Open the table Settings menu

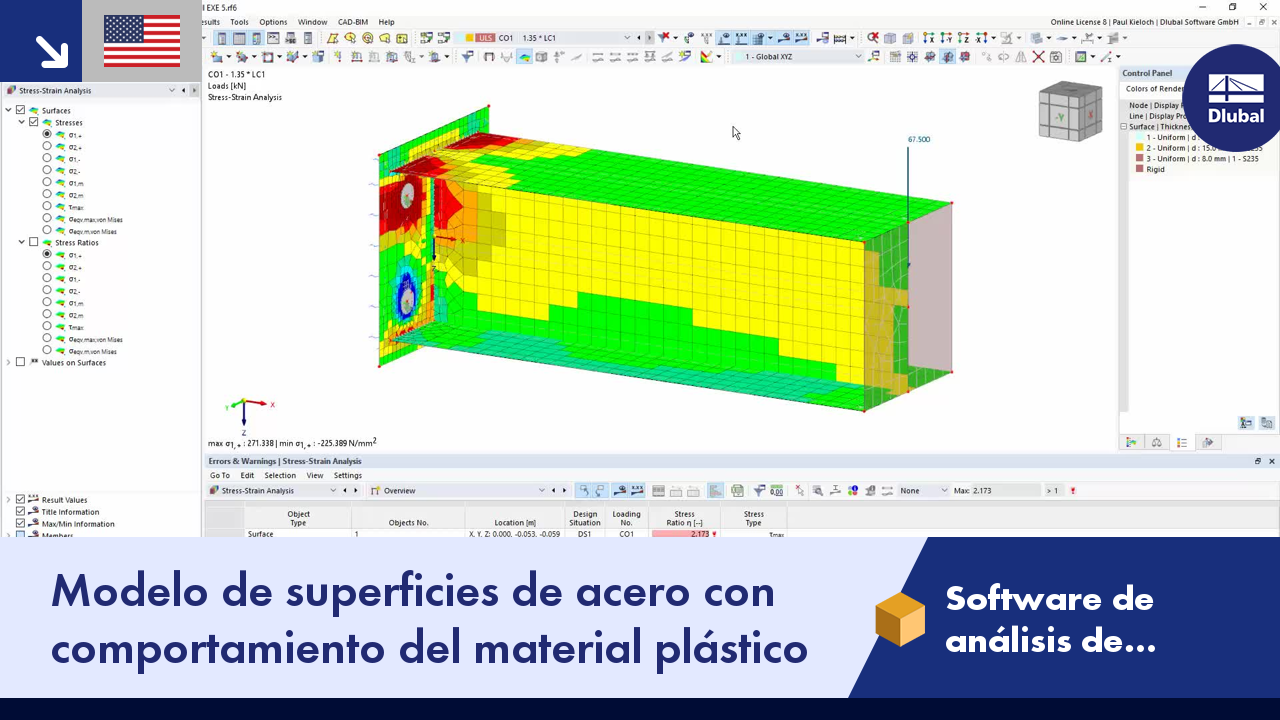click(348, 476)
